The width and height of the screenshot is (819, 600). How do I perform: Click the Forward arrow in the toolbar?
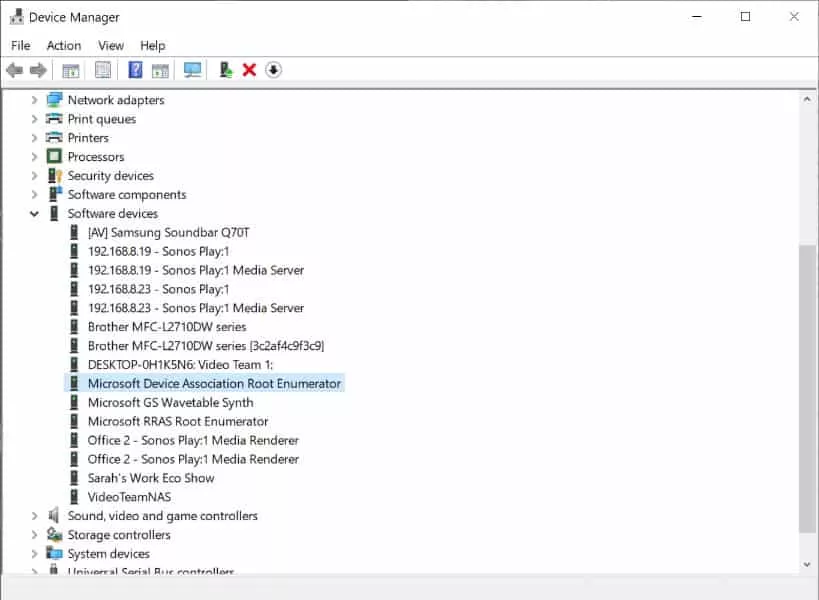click(x=38, y=69)
